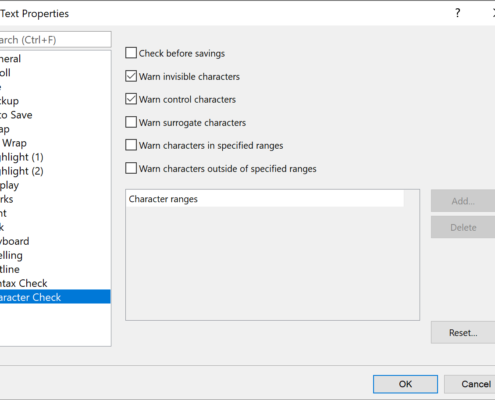Enable Check before savings checkbox

point(131,53)
